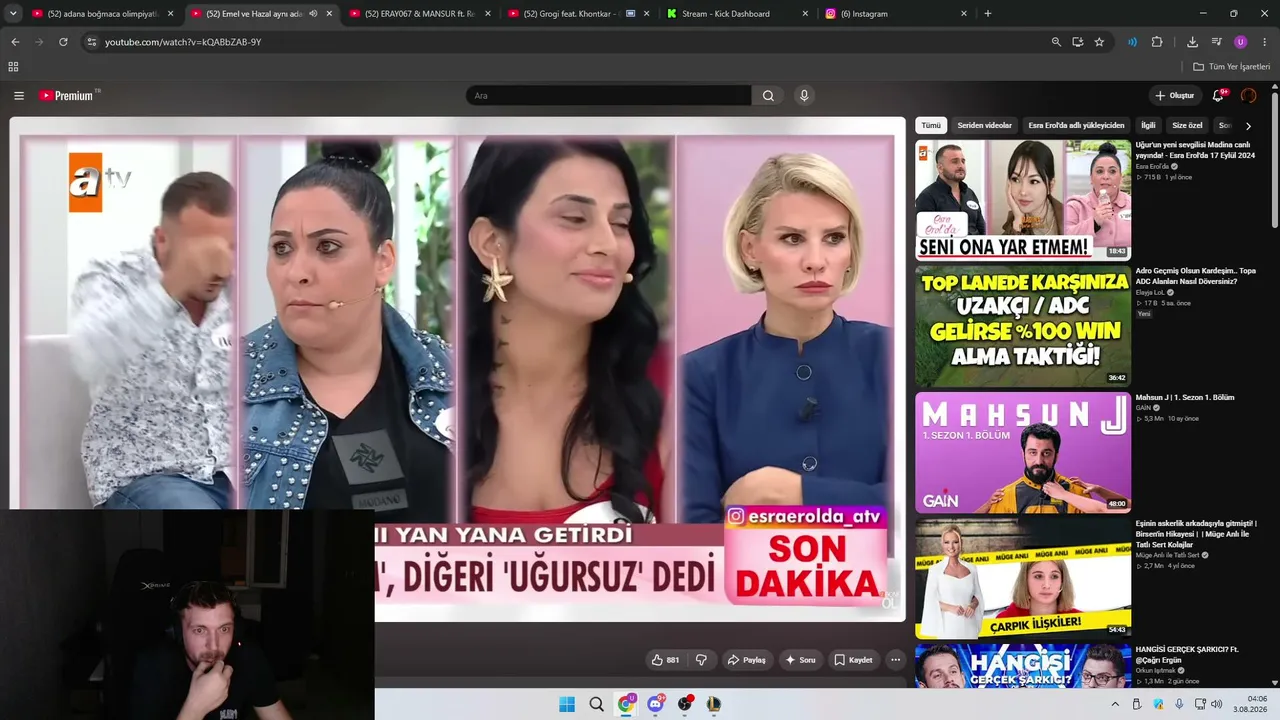Image resolution: width=1280 pixels, height=720 pixels.
Task: Open a new browser tab
Action: point(988,14)
